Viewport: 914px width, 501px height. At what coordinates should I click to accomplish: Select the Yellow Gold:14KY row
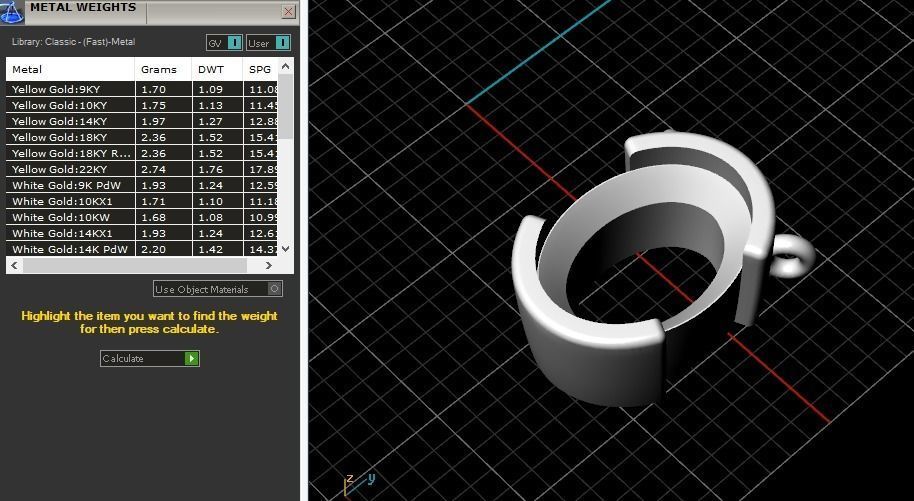pos(142,121)
